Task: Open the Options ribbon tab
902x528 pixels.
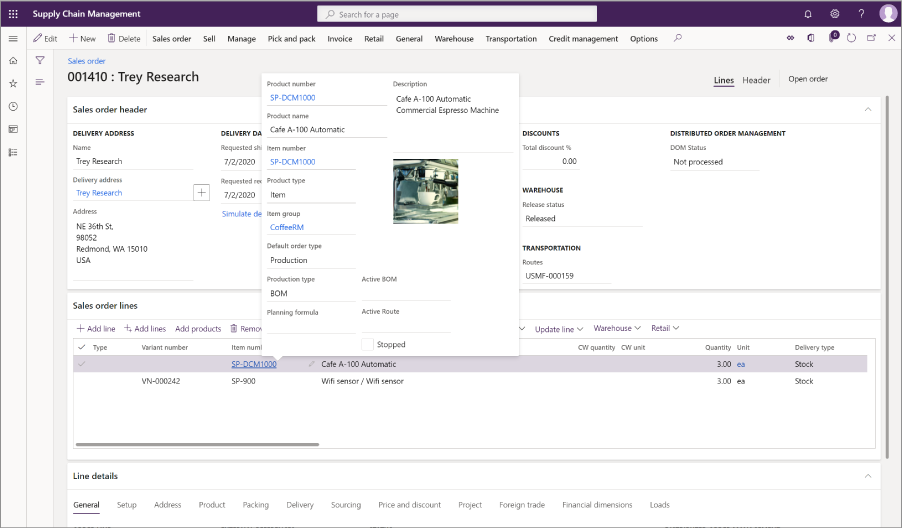Action: tap(644, 39)
